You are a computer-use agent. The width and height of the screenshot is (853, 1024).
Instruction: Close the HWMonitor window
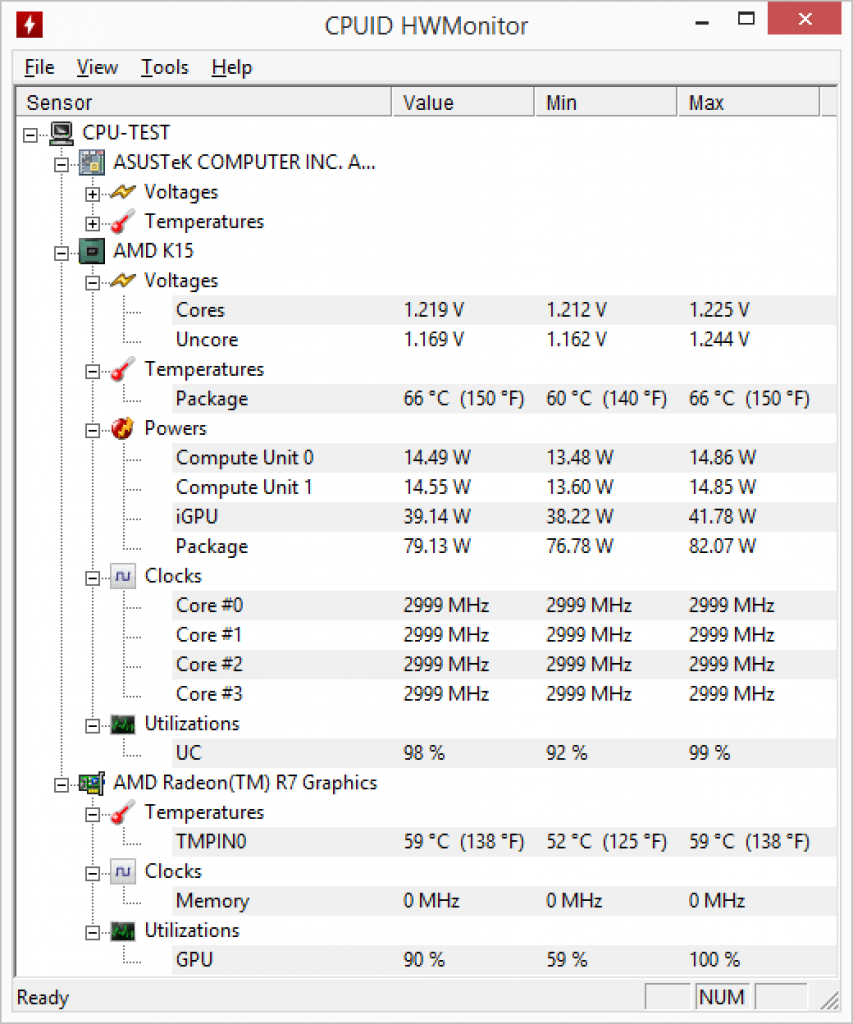[x=805, y=19]
